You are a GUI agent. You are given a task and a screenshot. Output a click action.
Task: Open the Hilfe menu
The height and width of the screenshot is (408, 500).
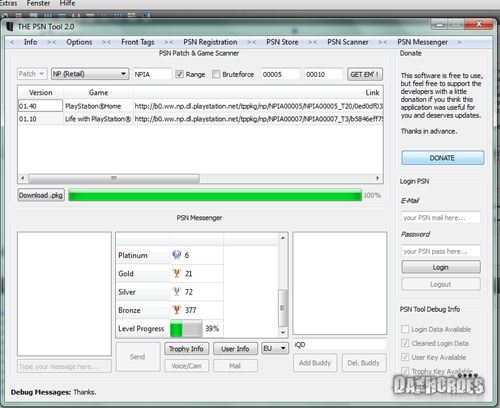click(67, 3)
